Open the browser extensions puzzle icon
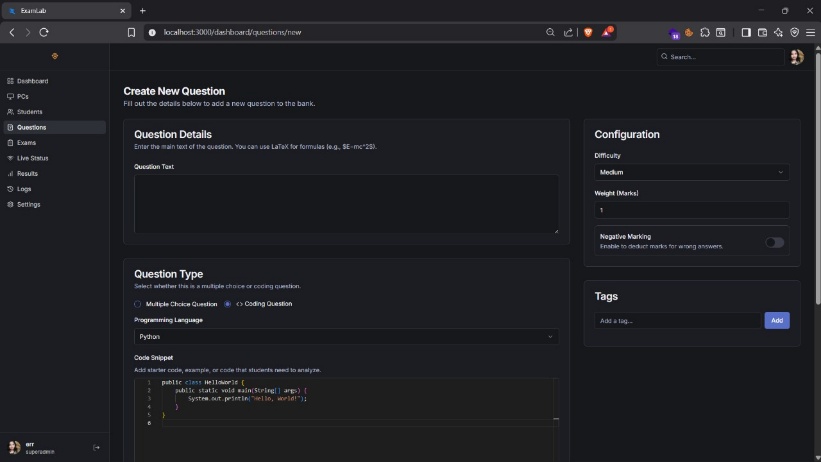 (705, 32)
